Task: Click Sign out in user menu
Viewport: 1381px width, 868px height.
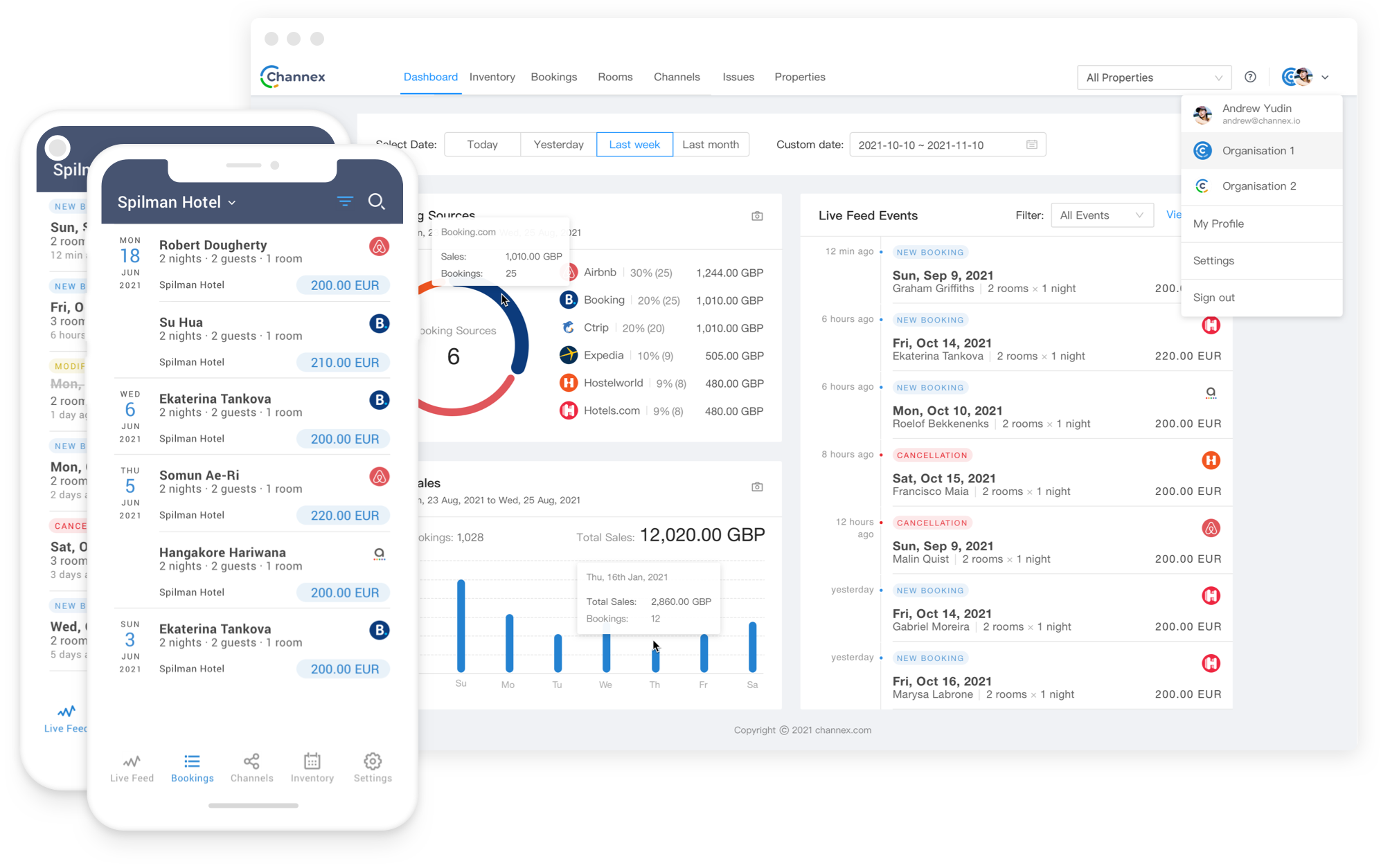Action: (x=1213, y=298)
